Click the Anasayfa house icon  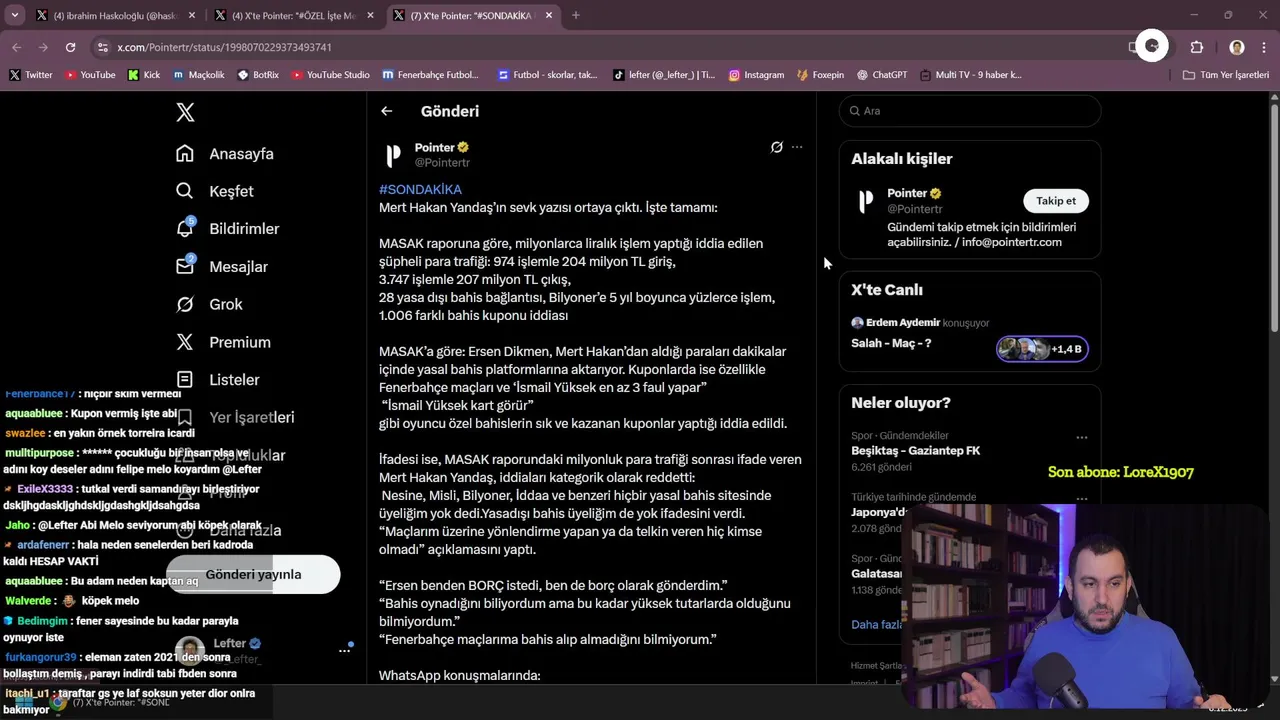pyautogui.click(x=185, y=153)
